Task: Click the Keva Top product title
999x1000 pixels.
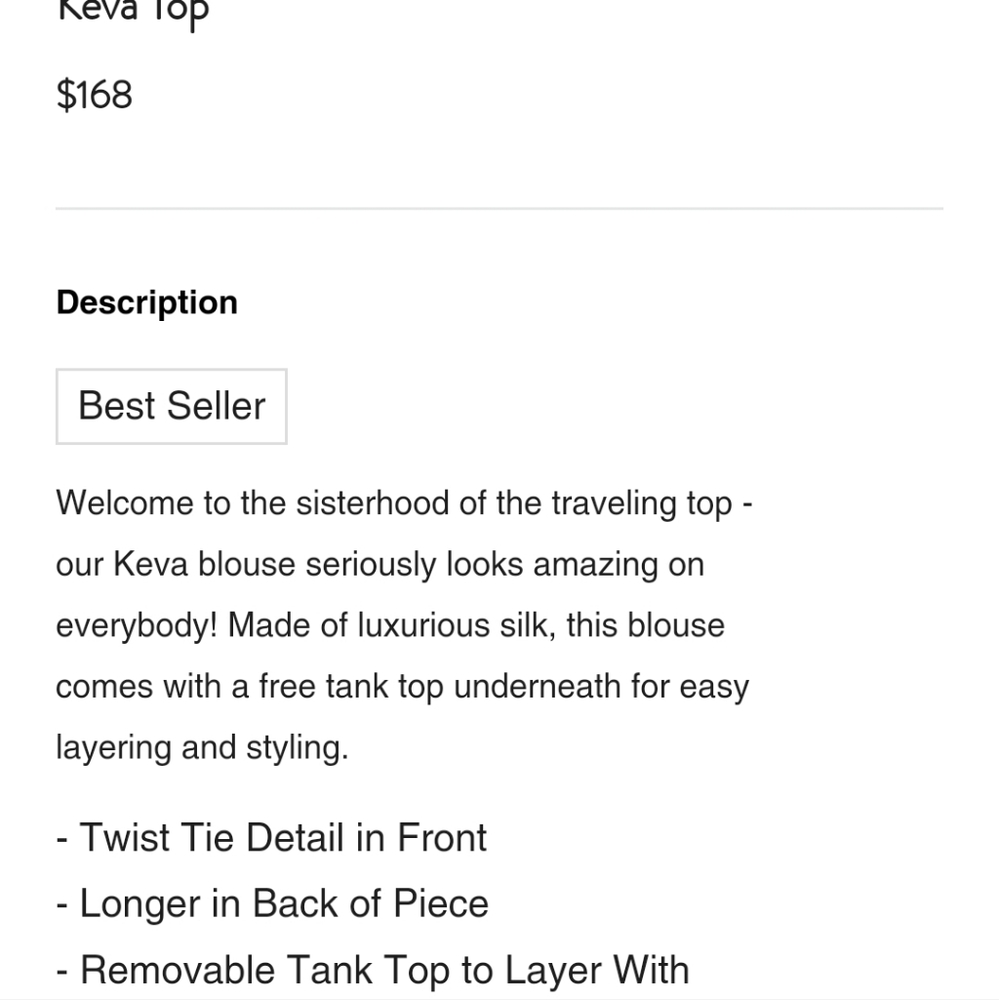Action: click(133, 12)
